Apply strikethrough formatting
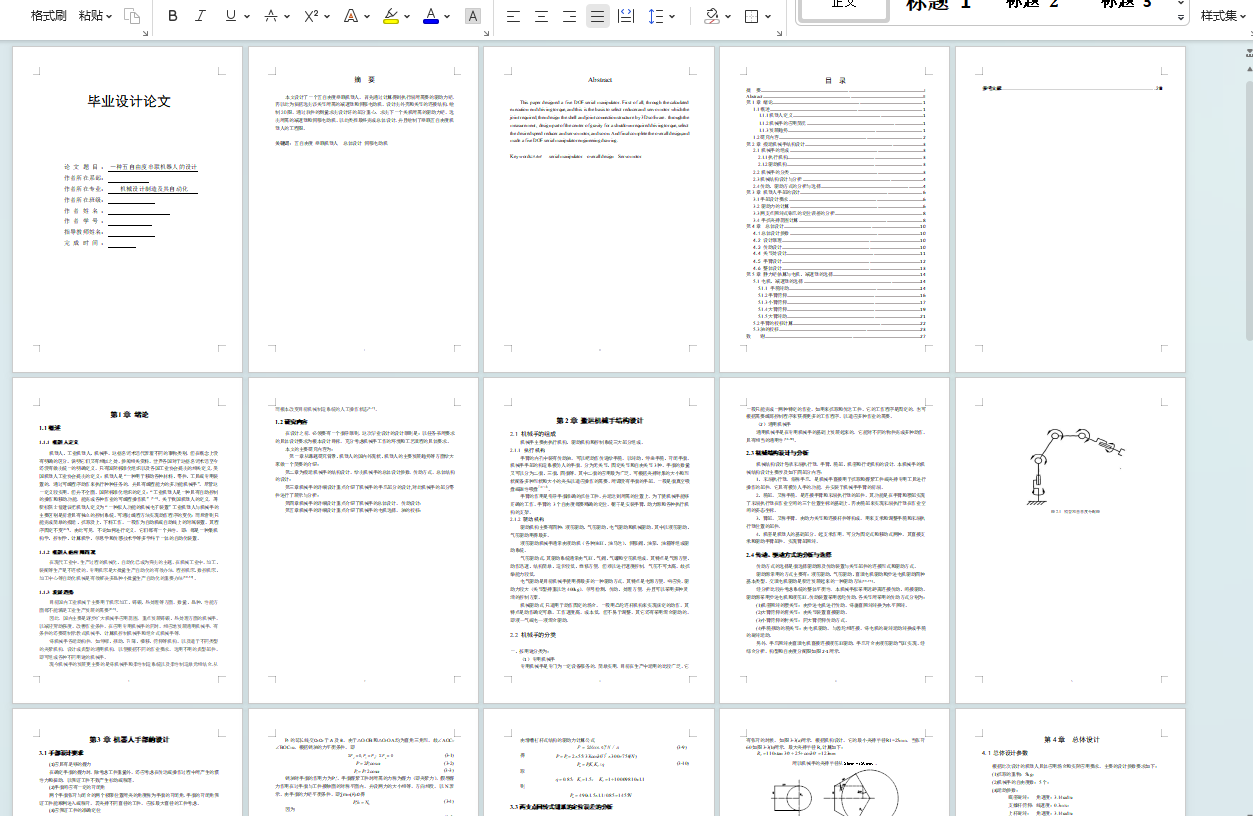This screenshot has width=1253, height=816. coord(270,16)
